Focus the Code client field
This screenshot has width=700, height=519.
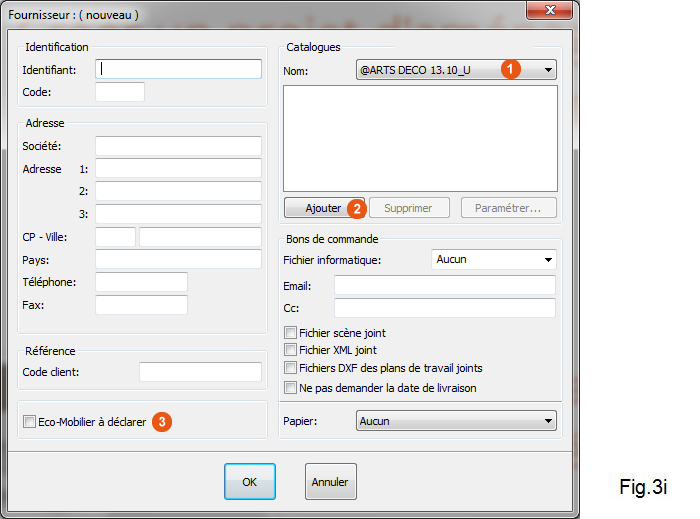(200, 372)
